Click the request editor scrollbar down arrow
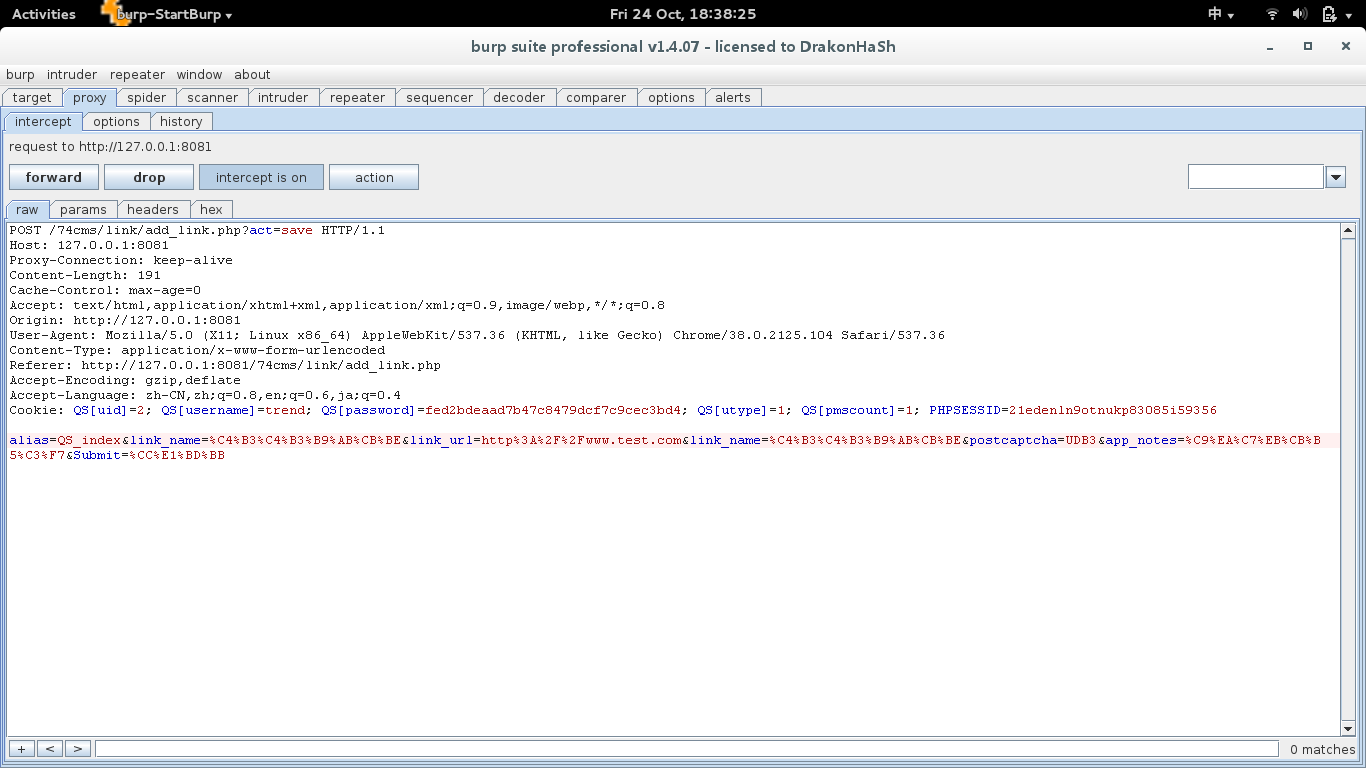This screenshot has width=1366, height=768. pos(1348,729)
